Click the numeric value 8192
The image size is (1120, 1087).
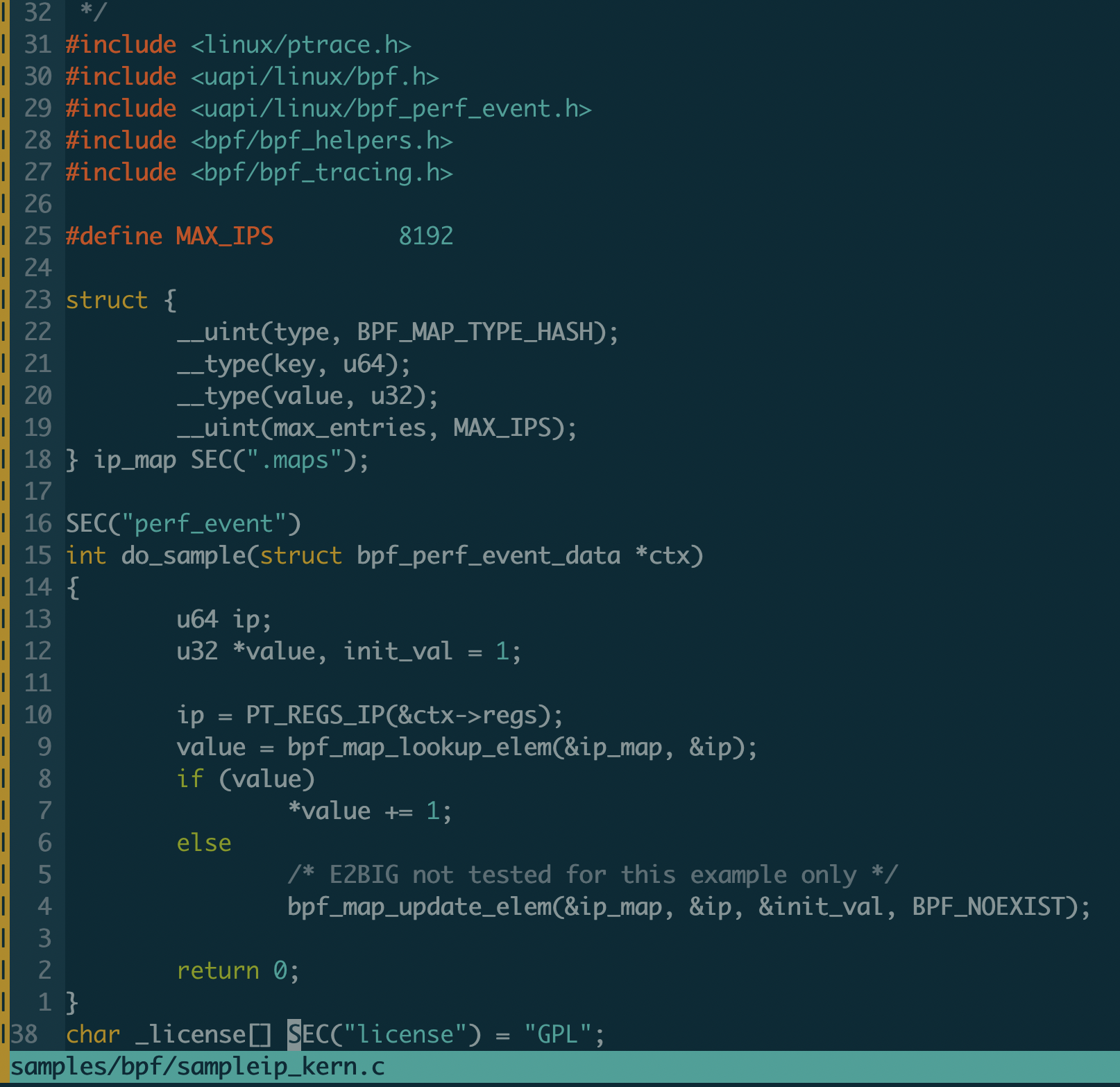pos(425,236)
